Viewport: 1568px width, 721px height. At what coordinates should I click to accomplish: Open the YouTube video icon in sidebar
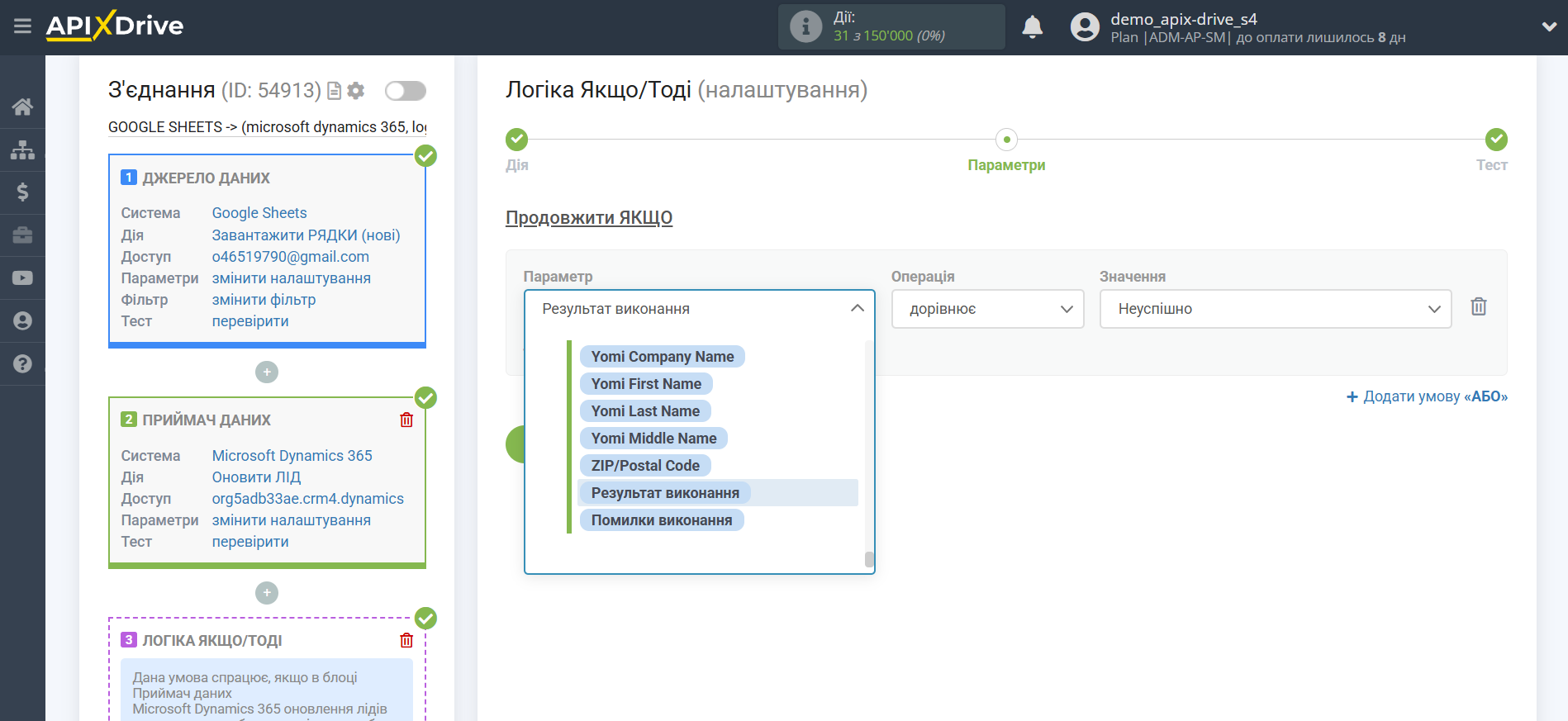(22, 278)
